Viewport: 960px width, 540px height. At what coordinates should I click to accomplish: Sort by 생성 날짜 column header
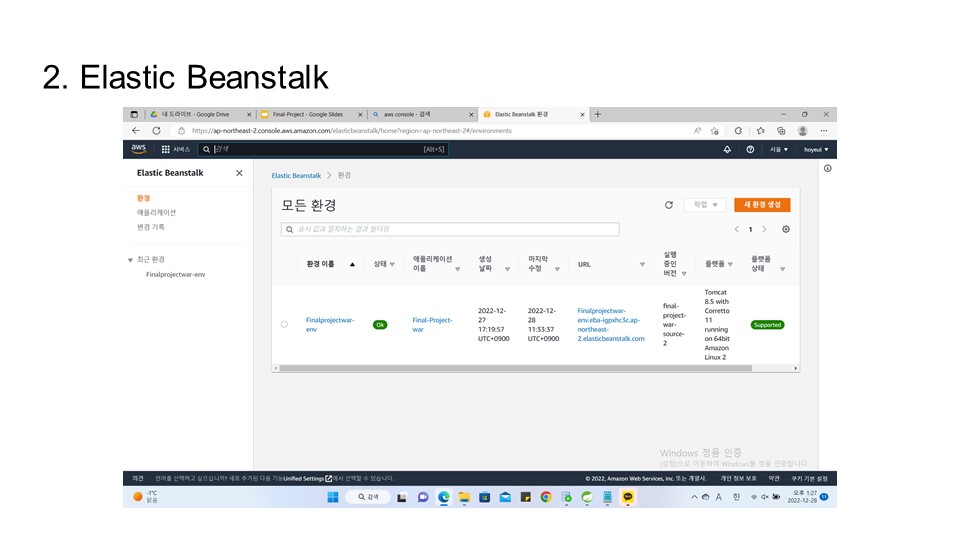point(493,264)
